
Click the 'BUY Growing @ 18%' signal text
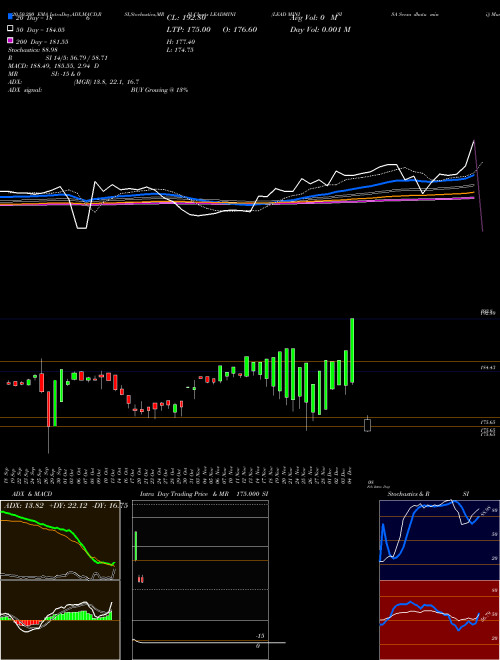(x=160, y=90)
